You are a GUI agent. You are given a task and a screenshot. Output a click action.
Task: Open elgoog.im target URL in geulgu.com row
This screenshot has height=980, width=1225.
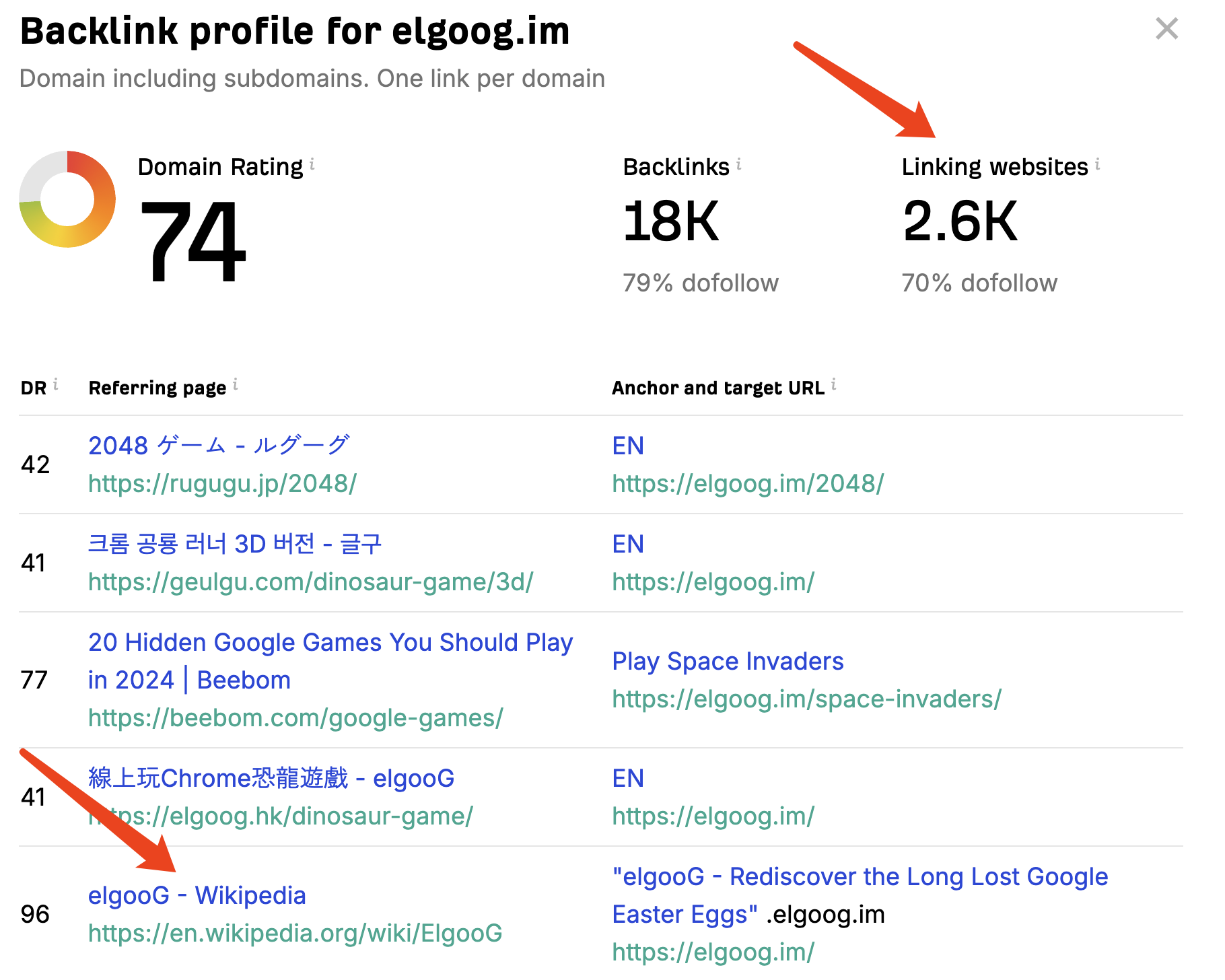pyautogui.click(x=713, y=582)
